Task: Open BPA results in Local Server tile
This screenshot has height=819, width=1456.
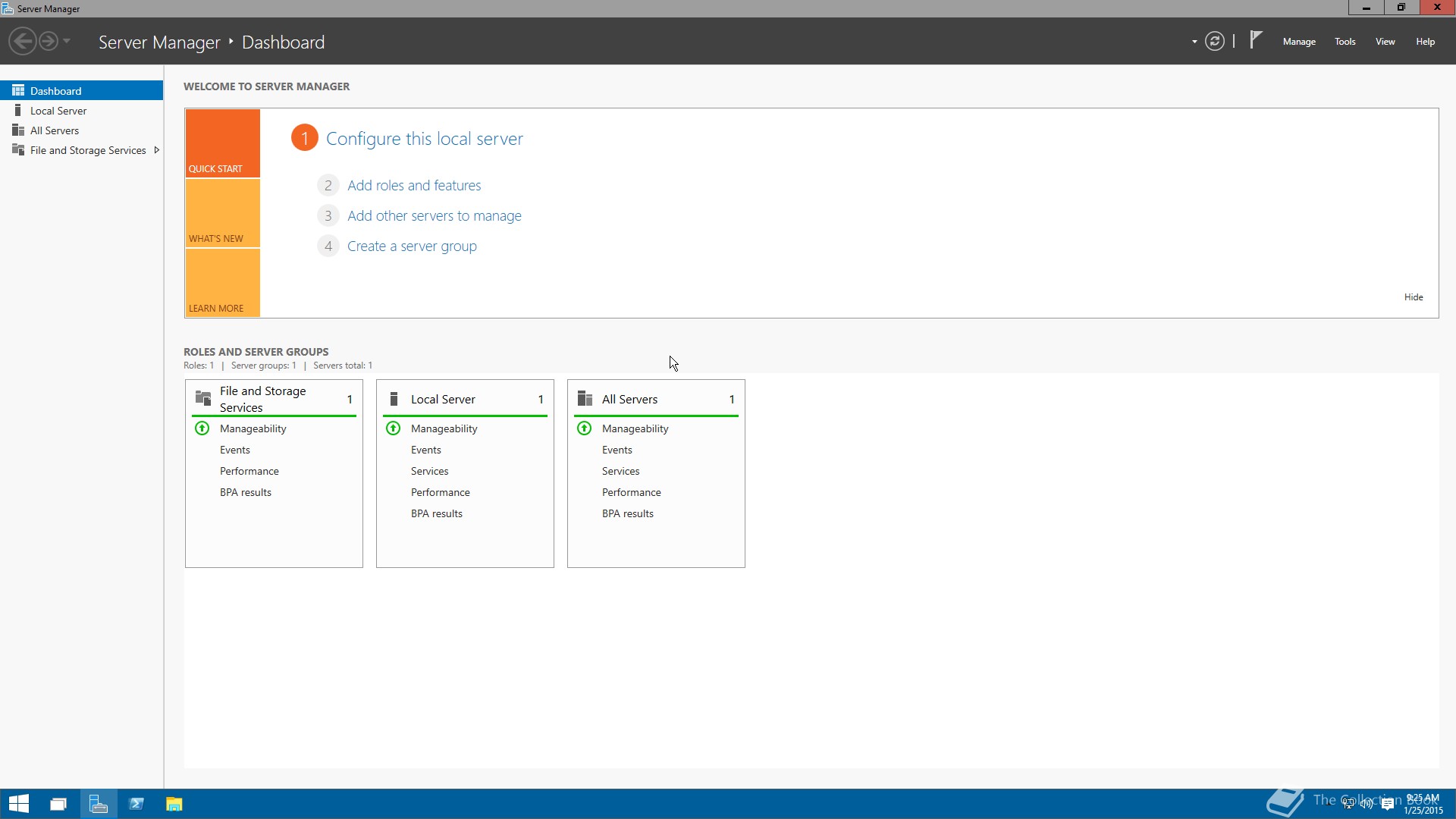Action: point(437,513)
